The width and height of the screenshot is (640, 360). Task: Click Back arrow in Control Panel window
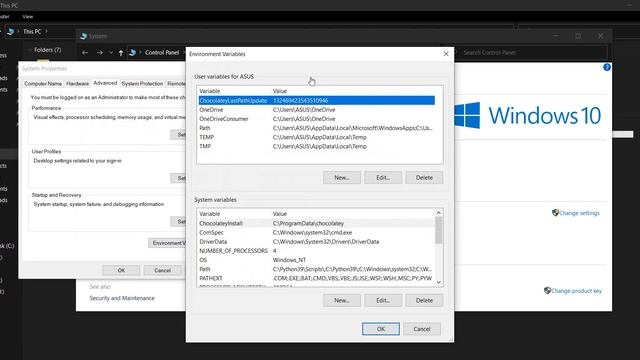pyautogui.click(x=85, y=53)
